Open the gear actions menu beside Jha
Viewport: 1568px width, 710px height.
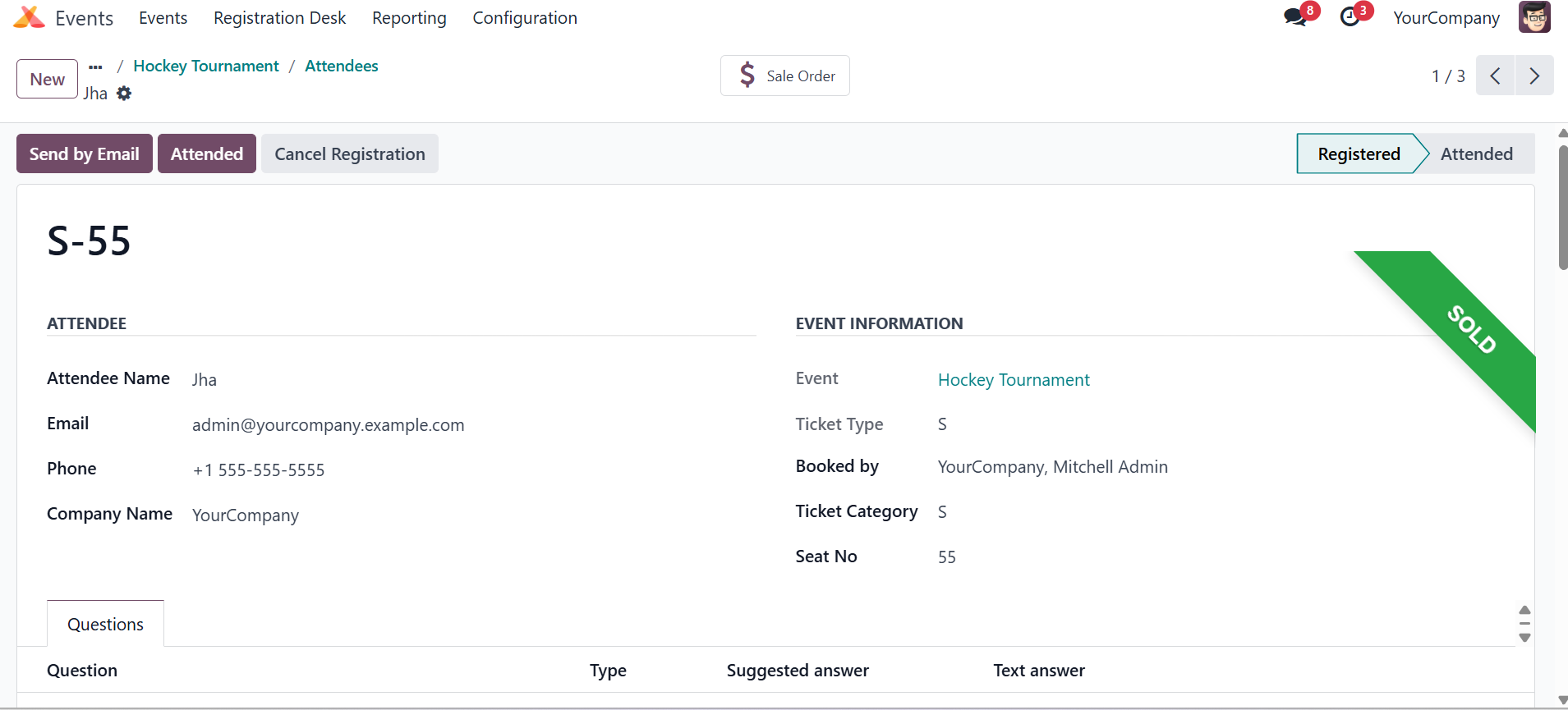pos(124,94)
